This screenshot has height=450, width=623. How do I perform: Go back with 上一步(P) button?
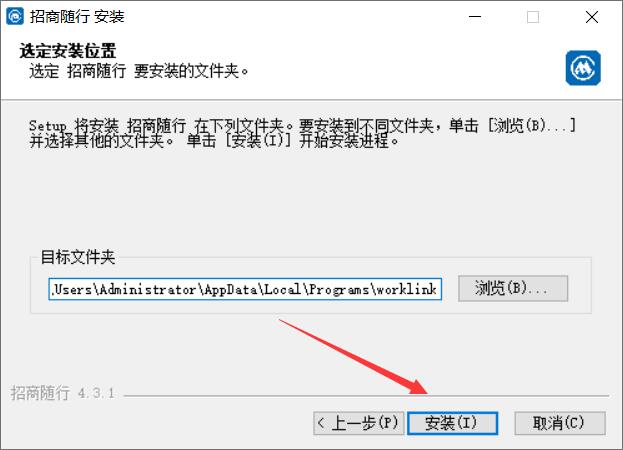[x=358, y=423]
